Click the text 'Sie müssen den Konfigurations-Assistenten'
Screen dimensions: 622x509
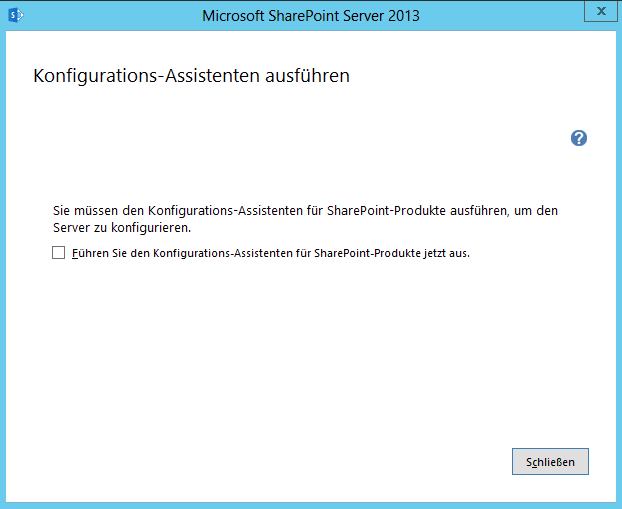[x=178, y=210]
